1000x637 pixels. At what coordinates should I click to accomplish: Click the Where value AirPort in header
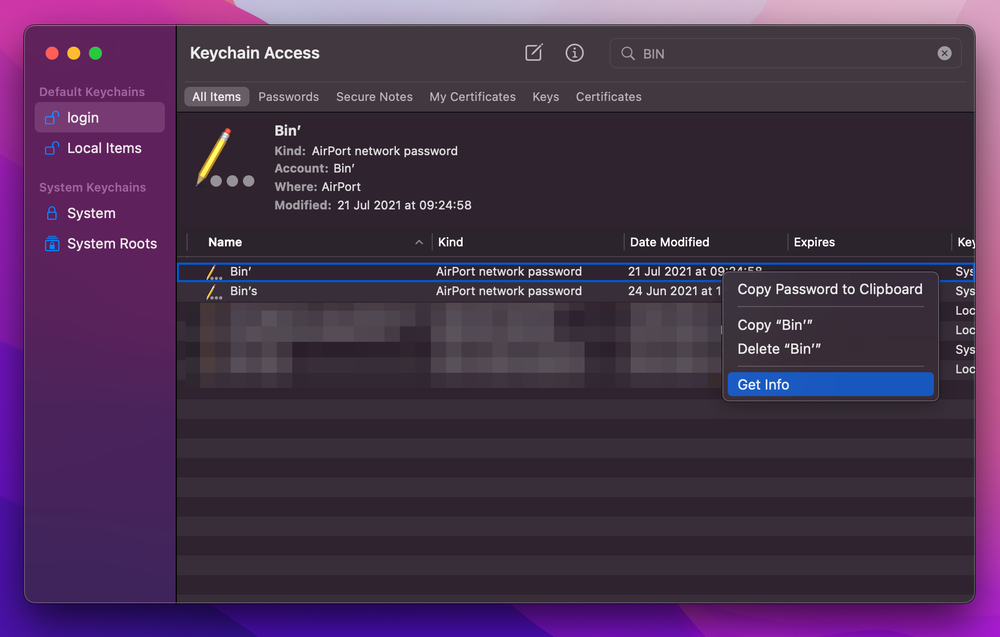(x=341, y=187)
